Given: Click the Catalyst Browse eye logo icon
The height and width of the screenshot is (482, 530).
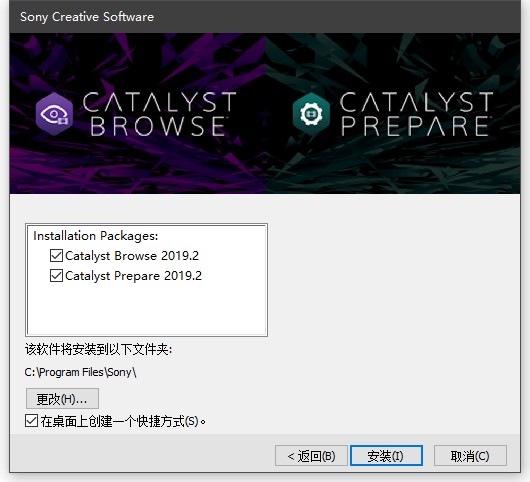Looking at the screenshot, I should point(54,114).
